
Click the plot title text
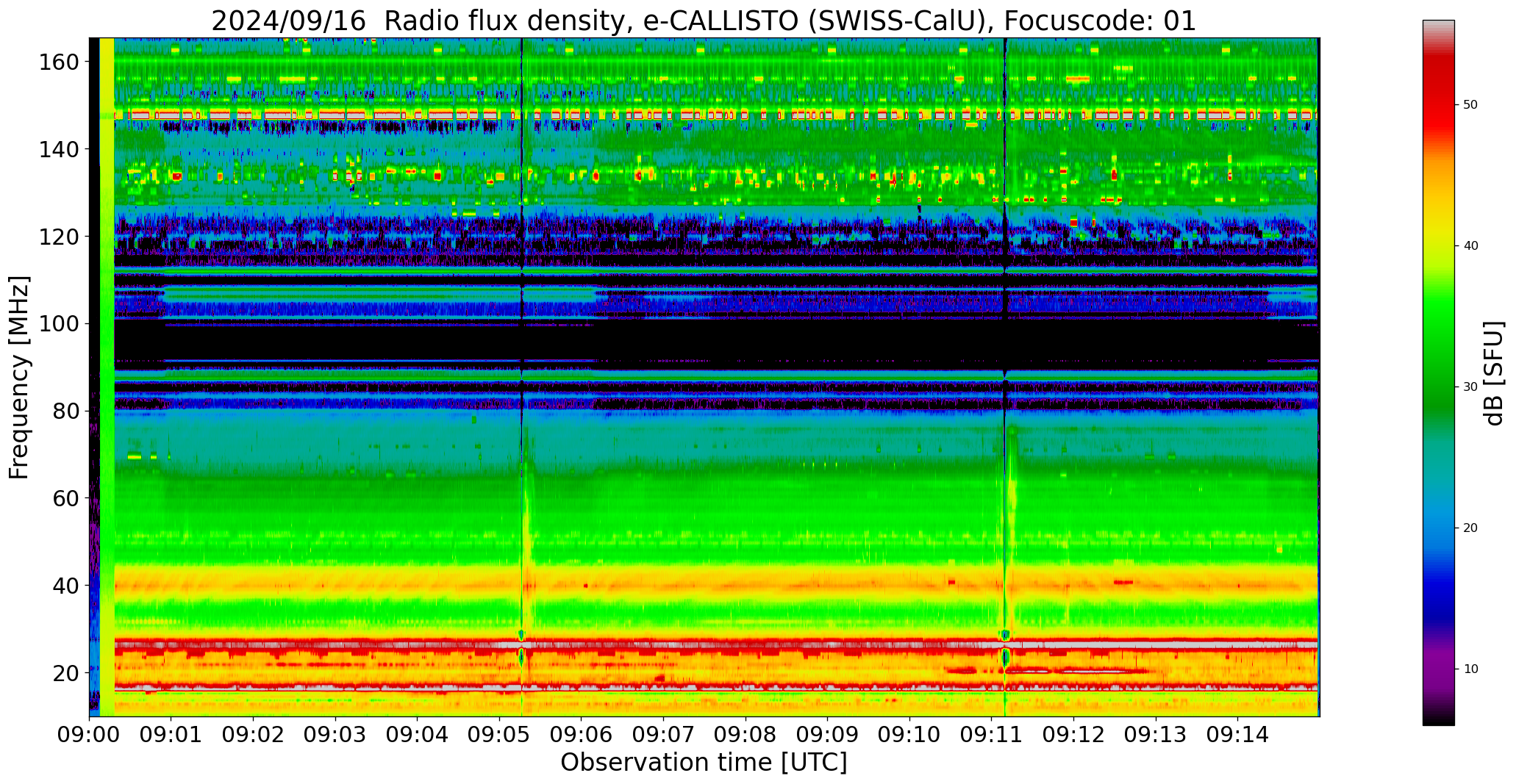[704, 21]
